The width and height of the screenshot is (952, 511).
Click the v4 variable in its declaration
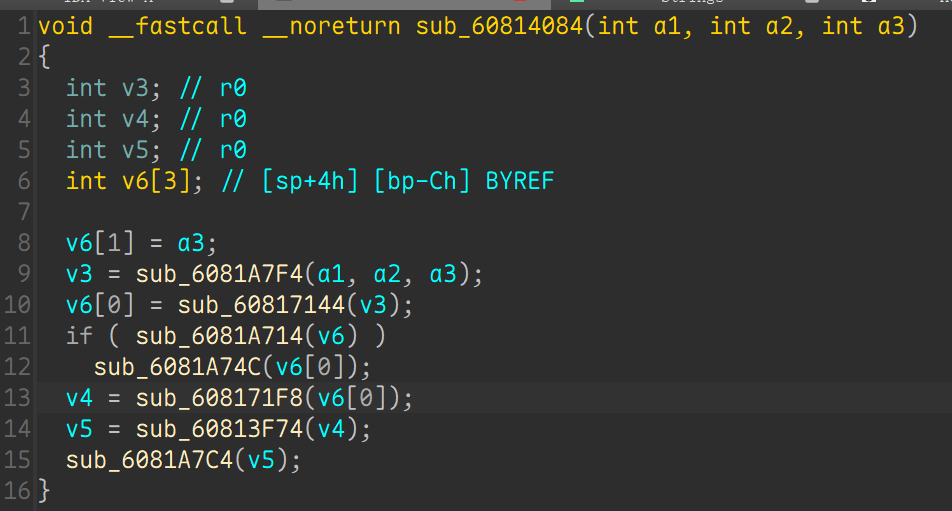135,119
